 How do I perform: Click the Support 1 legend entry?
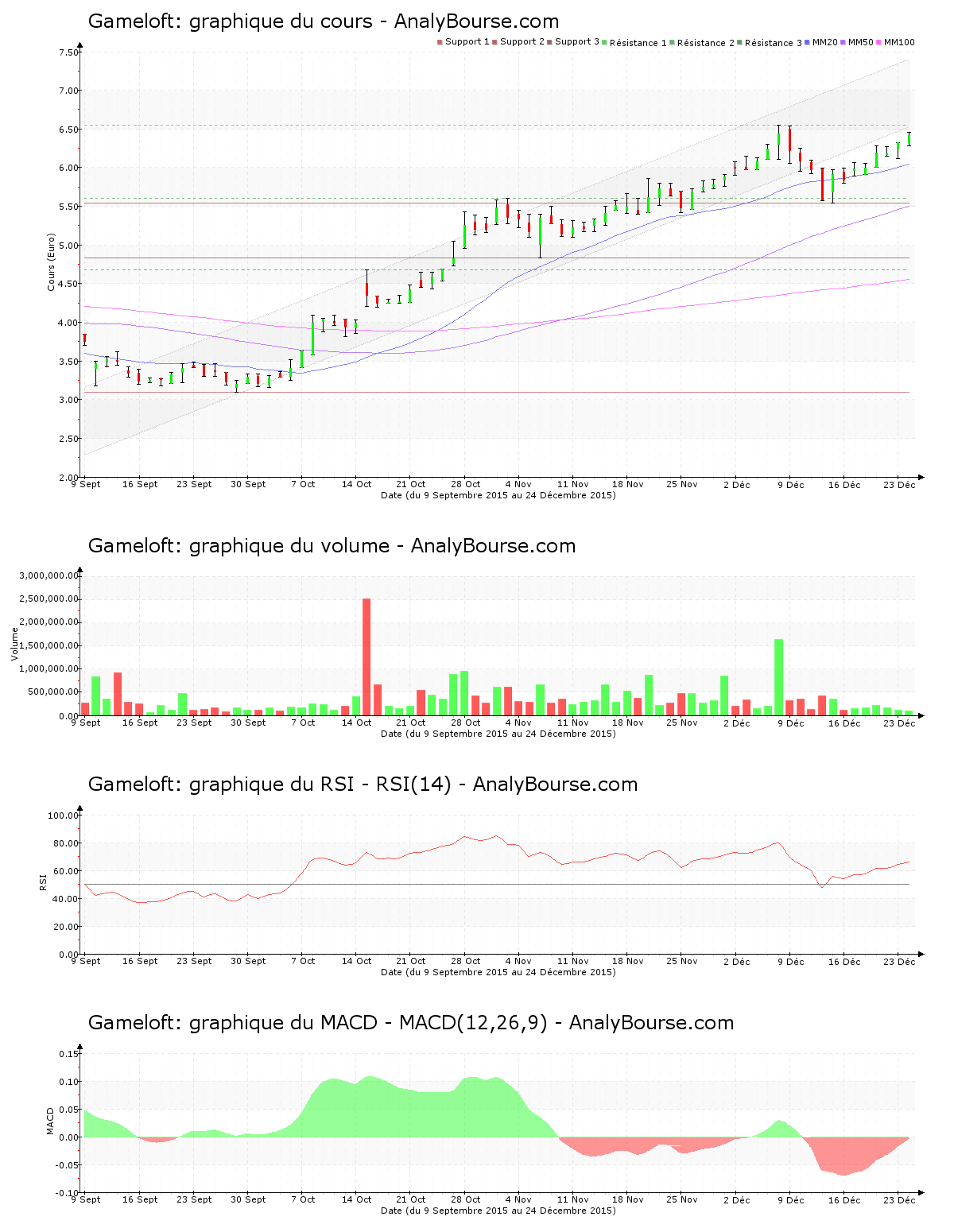point(463,42)
